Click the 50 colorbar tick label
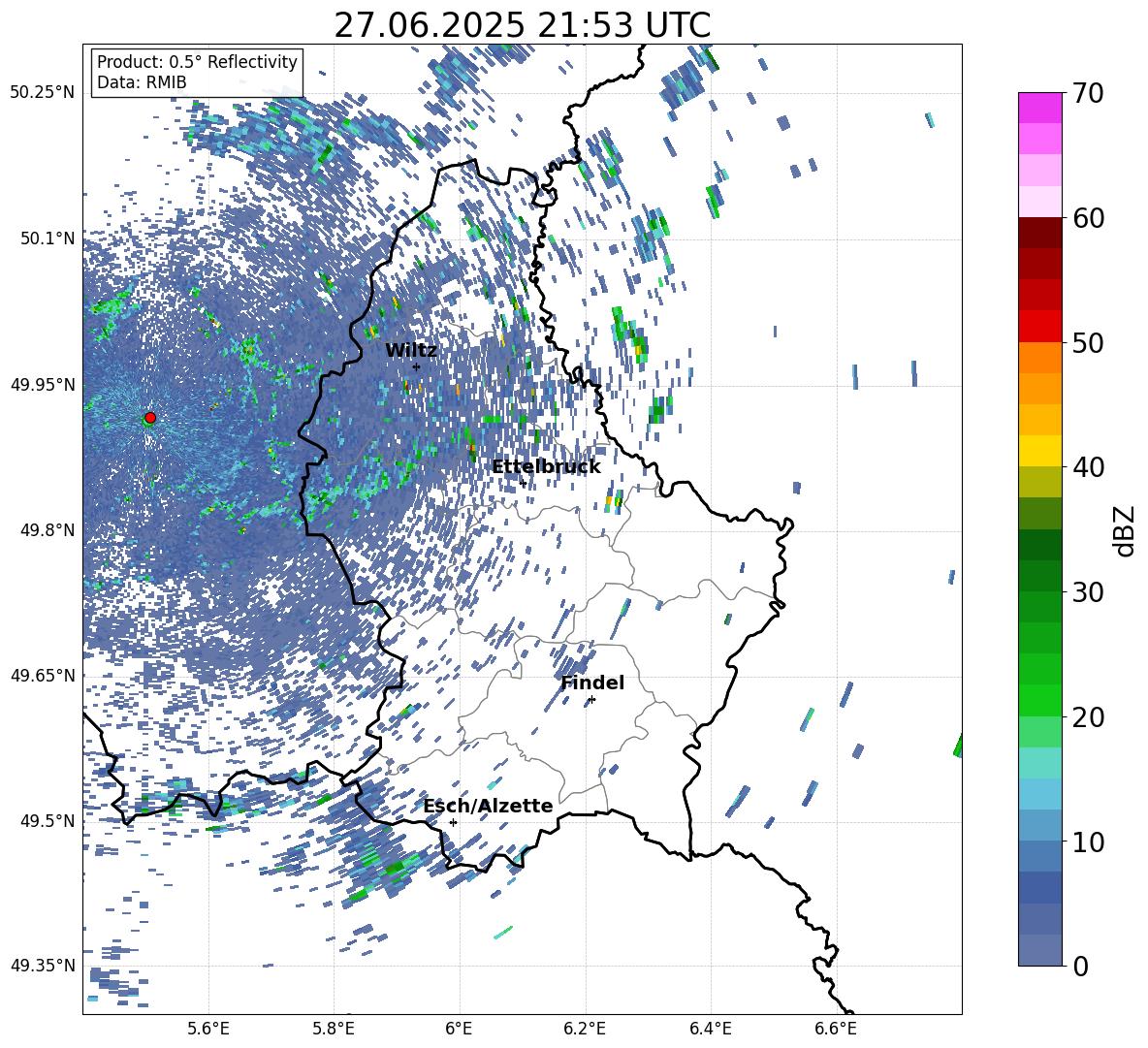 tap(1088, 342)
